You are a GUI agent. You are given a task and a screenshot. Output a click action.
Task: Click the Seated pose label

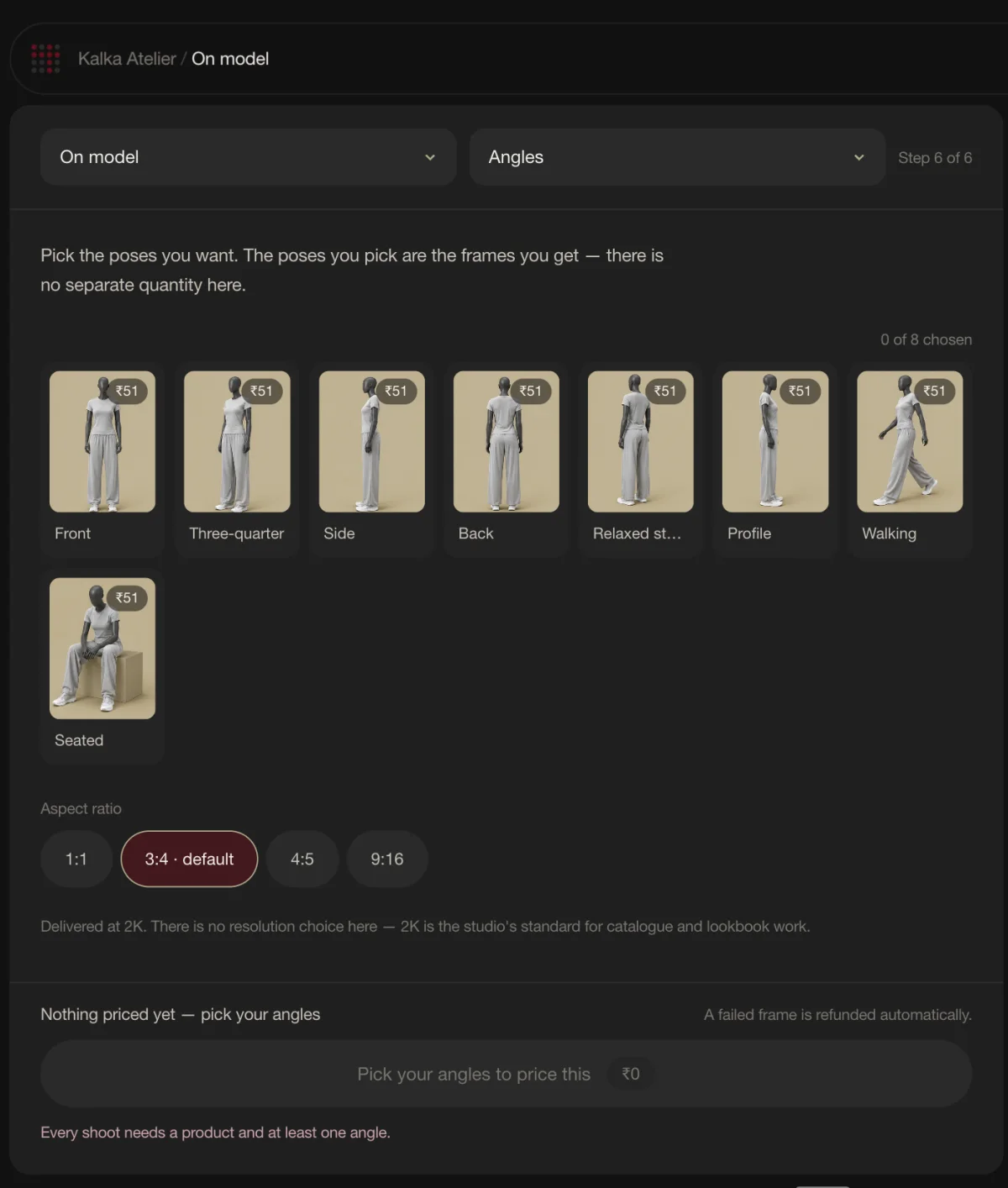click(x=79, y=740)
